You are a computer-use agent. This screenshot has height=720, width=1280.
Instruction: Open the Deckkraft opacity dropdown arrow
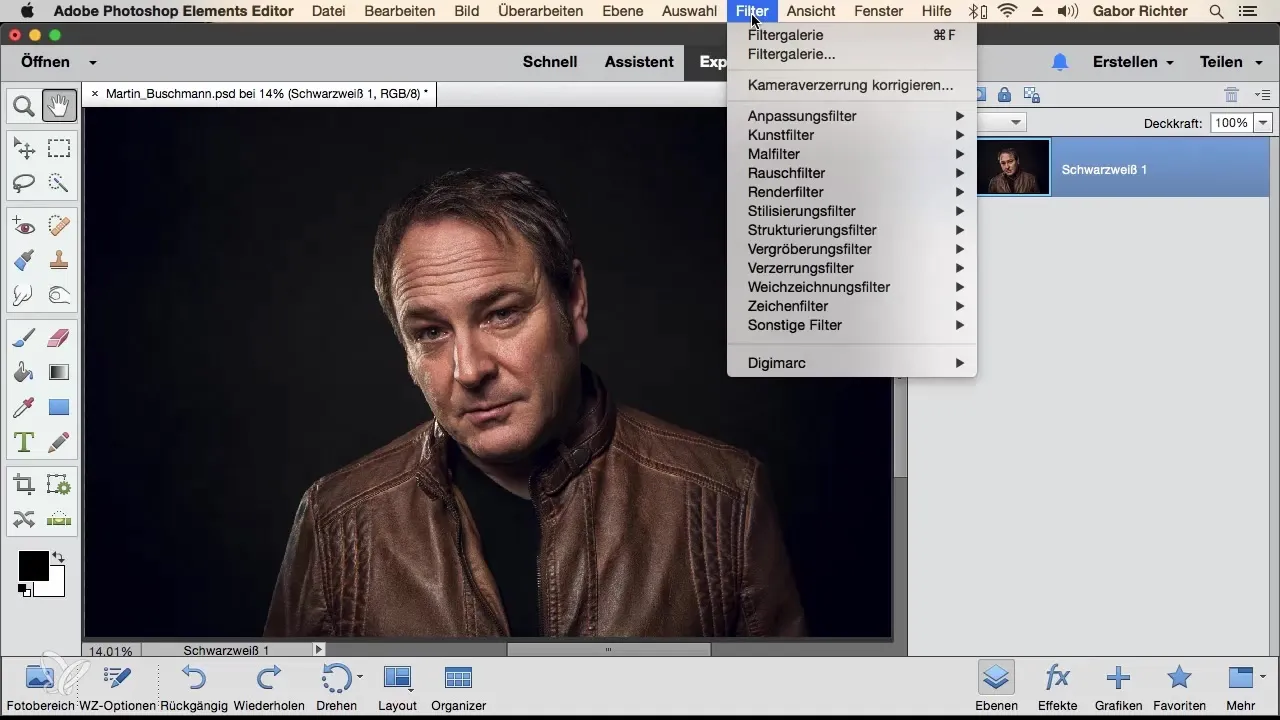pyautogui.click(x=1262, y=123)
